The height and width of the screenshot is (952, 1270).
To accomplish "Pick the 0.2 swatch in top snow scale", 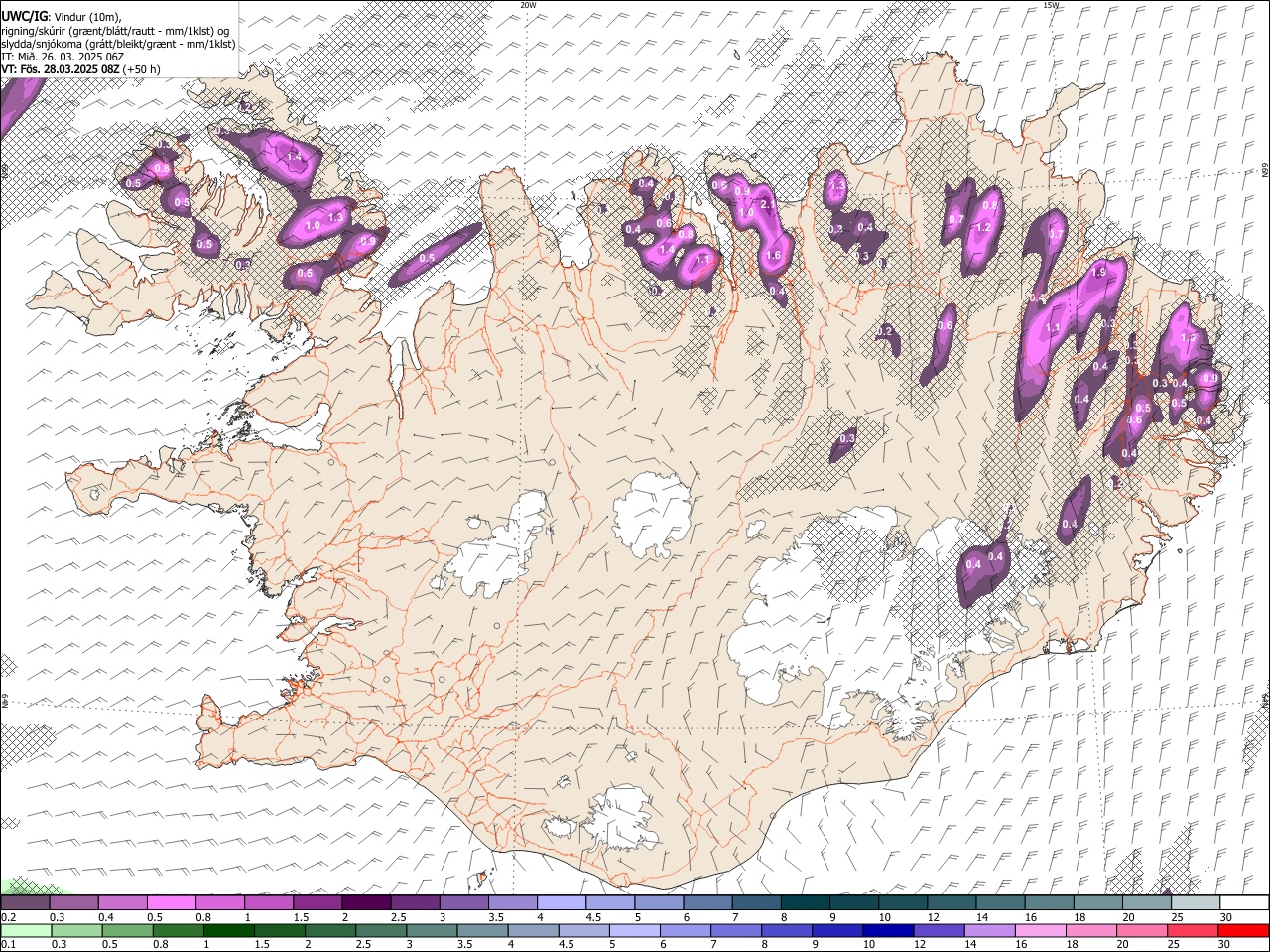I will point(25,902).
